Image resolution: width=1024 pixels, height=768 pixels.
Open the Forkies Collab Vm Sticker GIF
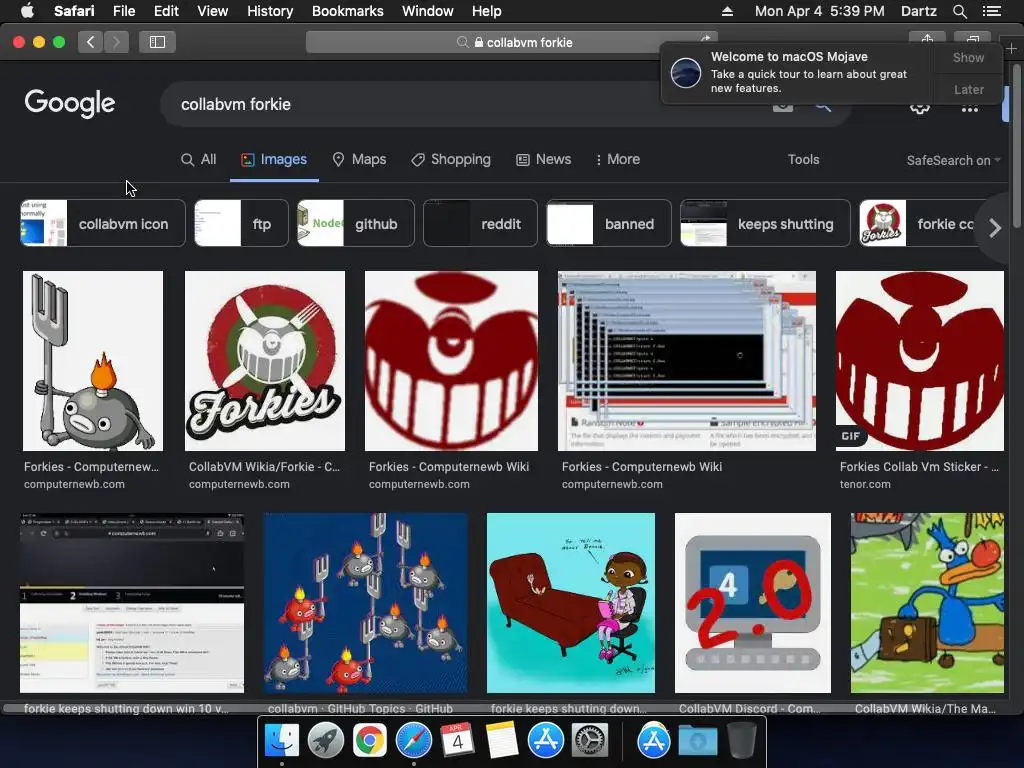(x=920, y=361)
